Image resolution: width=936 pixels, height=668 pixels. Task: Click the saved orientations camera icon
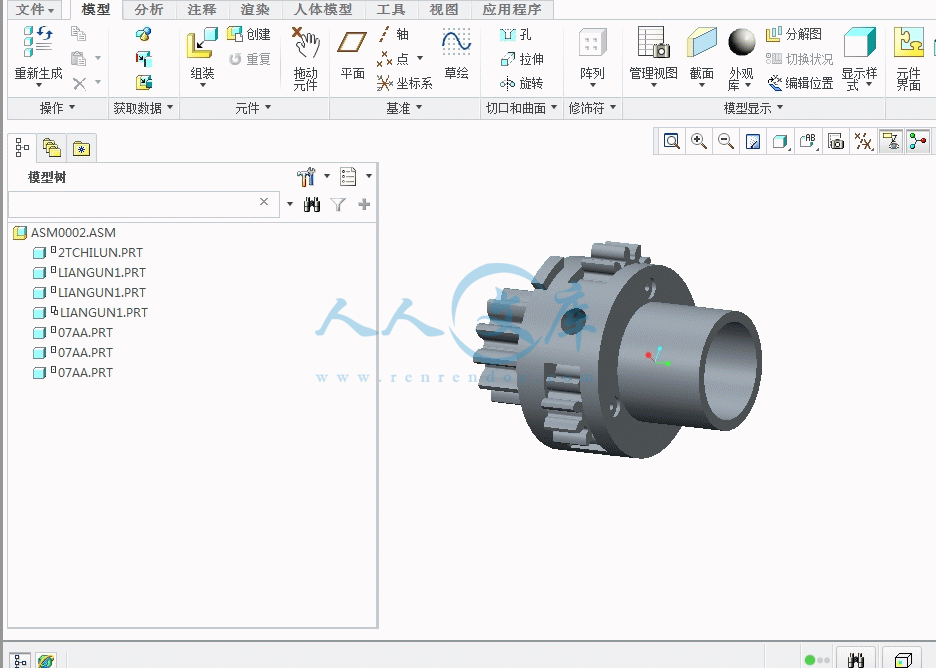pos(836,141)
